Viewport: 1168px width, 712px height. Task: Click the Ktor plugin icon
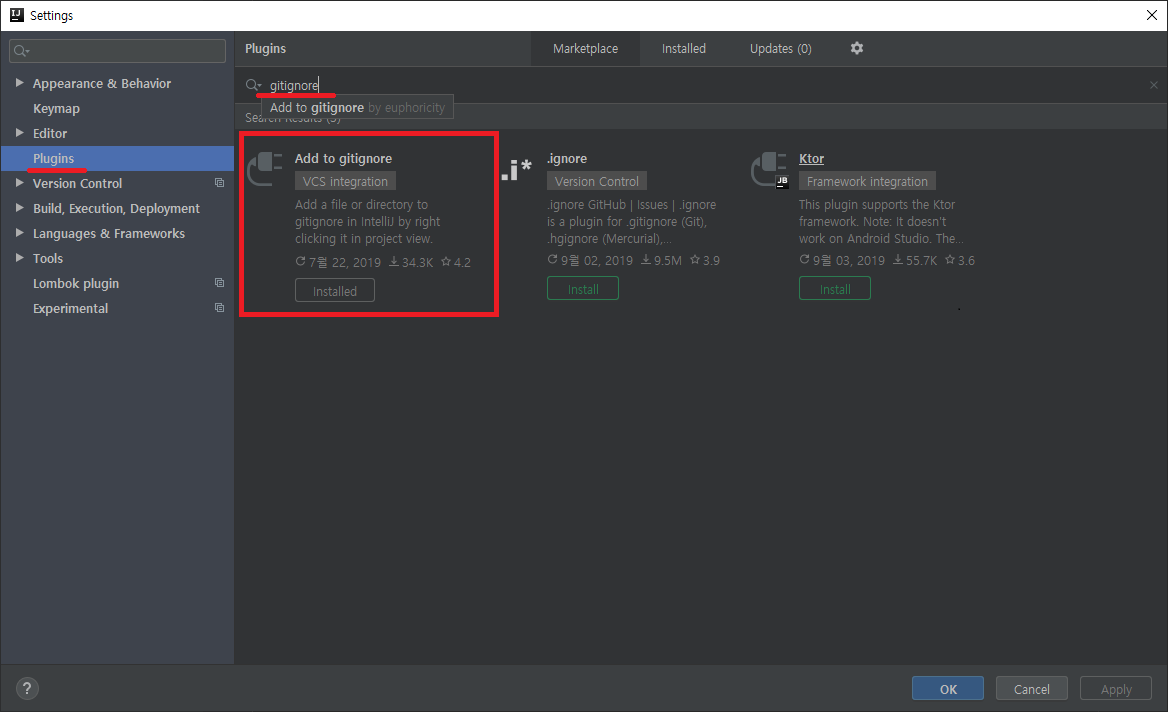tap(769, 169)
